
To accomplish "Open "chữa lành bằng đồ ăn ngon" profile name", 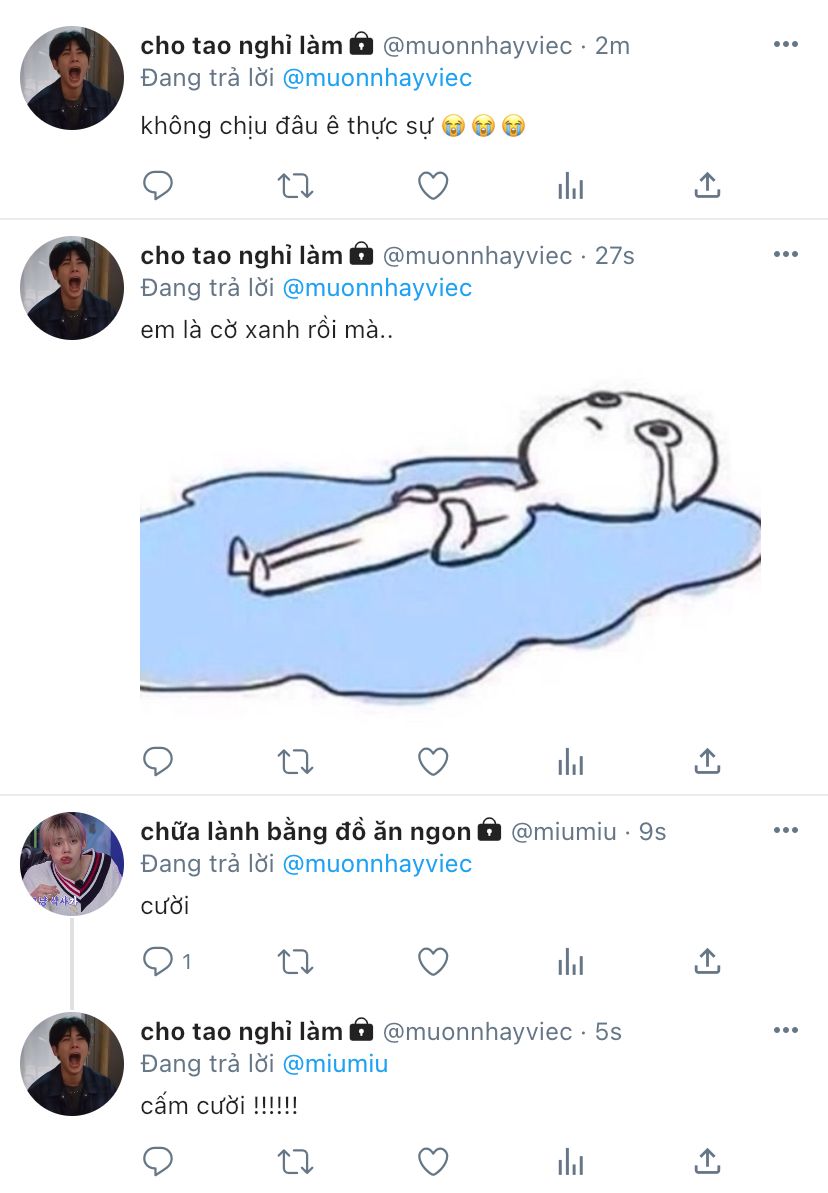I will (x=306, y=831).
